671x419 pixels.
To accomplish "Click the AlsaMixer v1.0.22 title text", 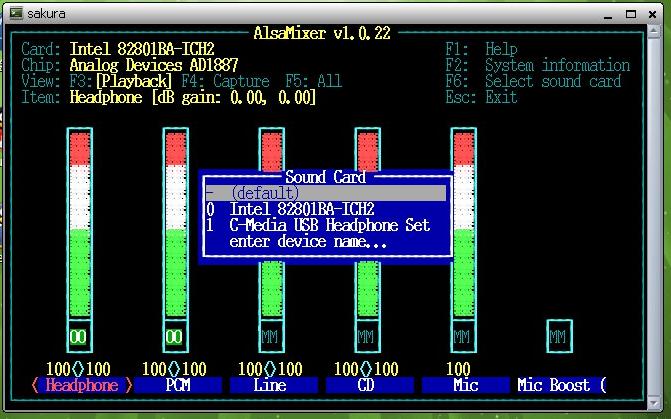I will (x=322, y=33).
